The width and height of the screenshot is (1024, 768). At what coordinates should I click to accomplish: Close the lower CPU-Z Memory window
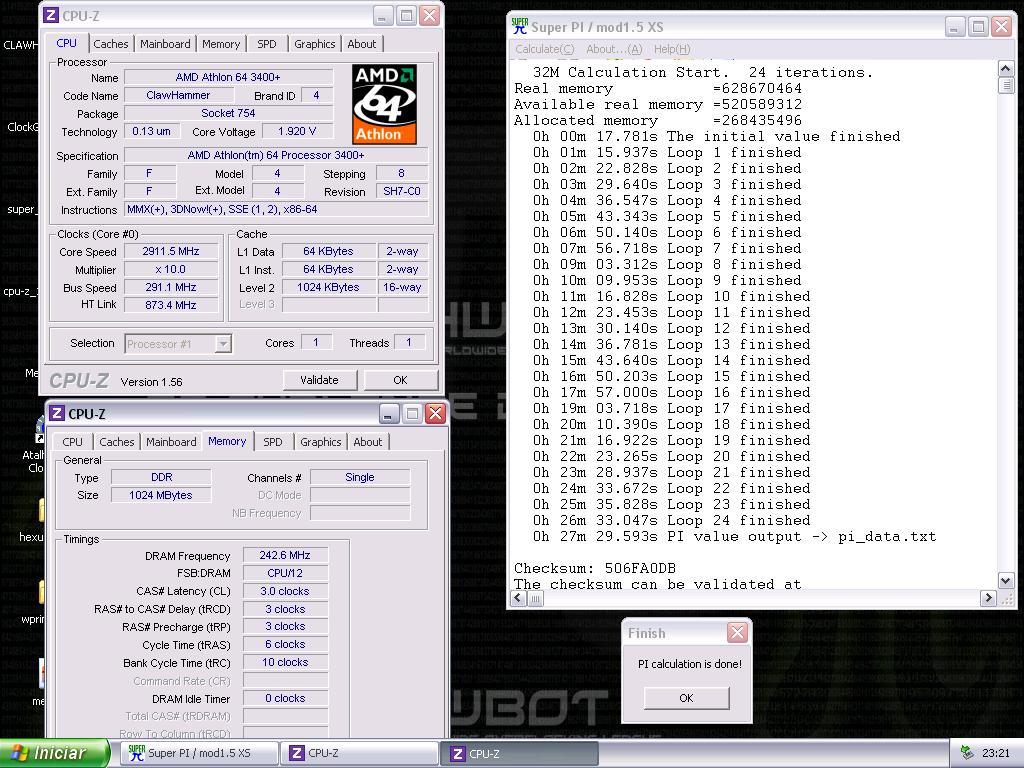[x=435, y=413]
